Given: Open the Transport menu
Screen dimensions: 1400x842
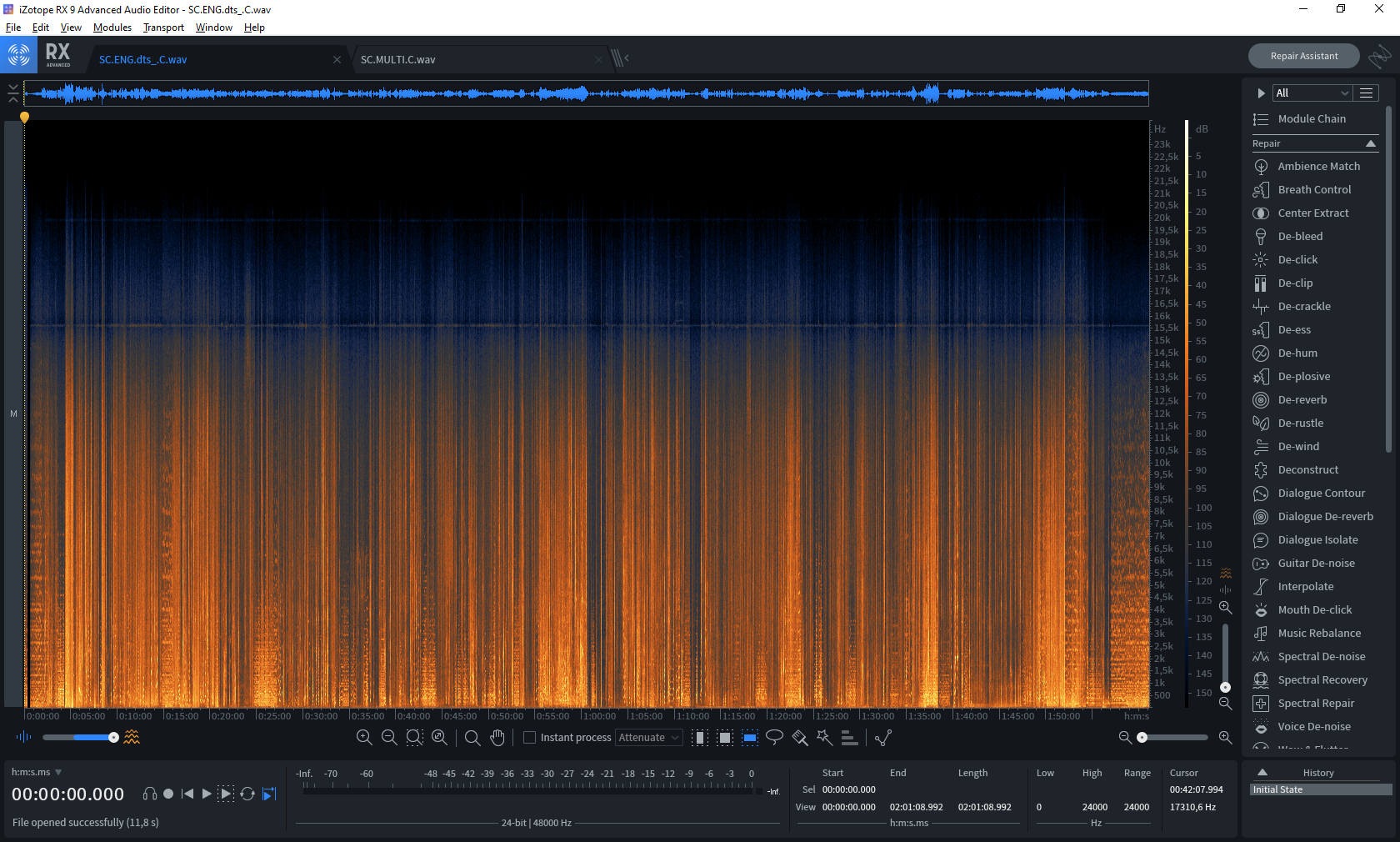Looking at the screenshot, I should 163,28.
